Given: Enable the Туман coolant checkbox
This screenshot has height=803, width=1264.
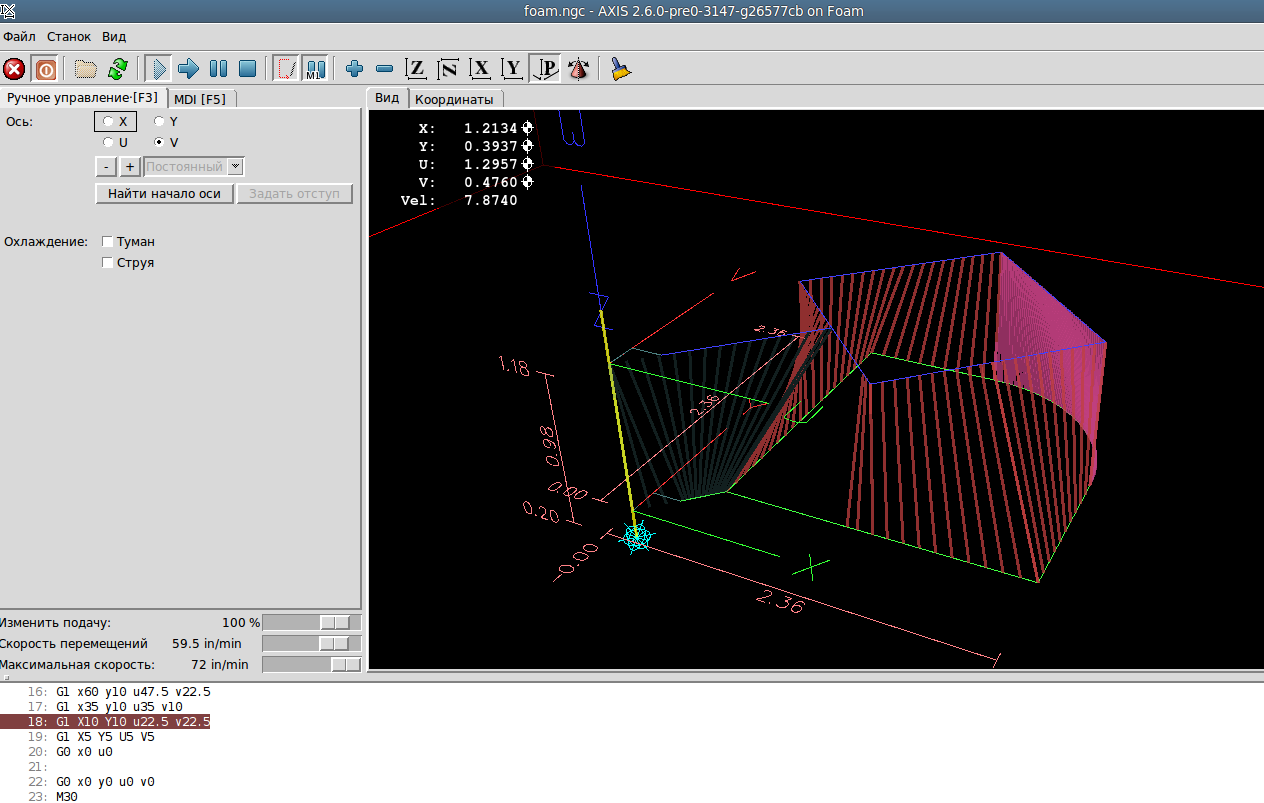Looking at the screenshot, I should [108, 242].
